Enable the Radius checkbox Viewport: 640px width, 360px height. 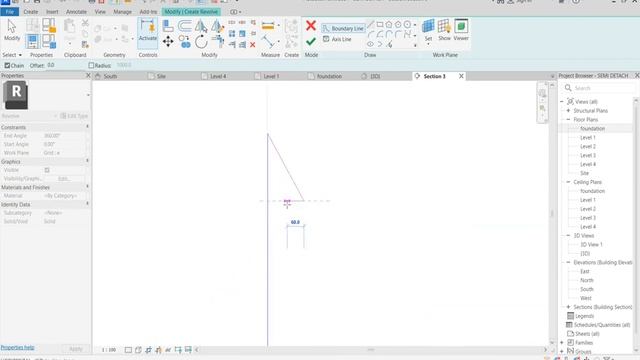tap(91, 65)
